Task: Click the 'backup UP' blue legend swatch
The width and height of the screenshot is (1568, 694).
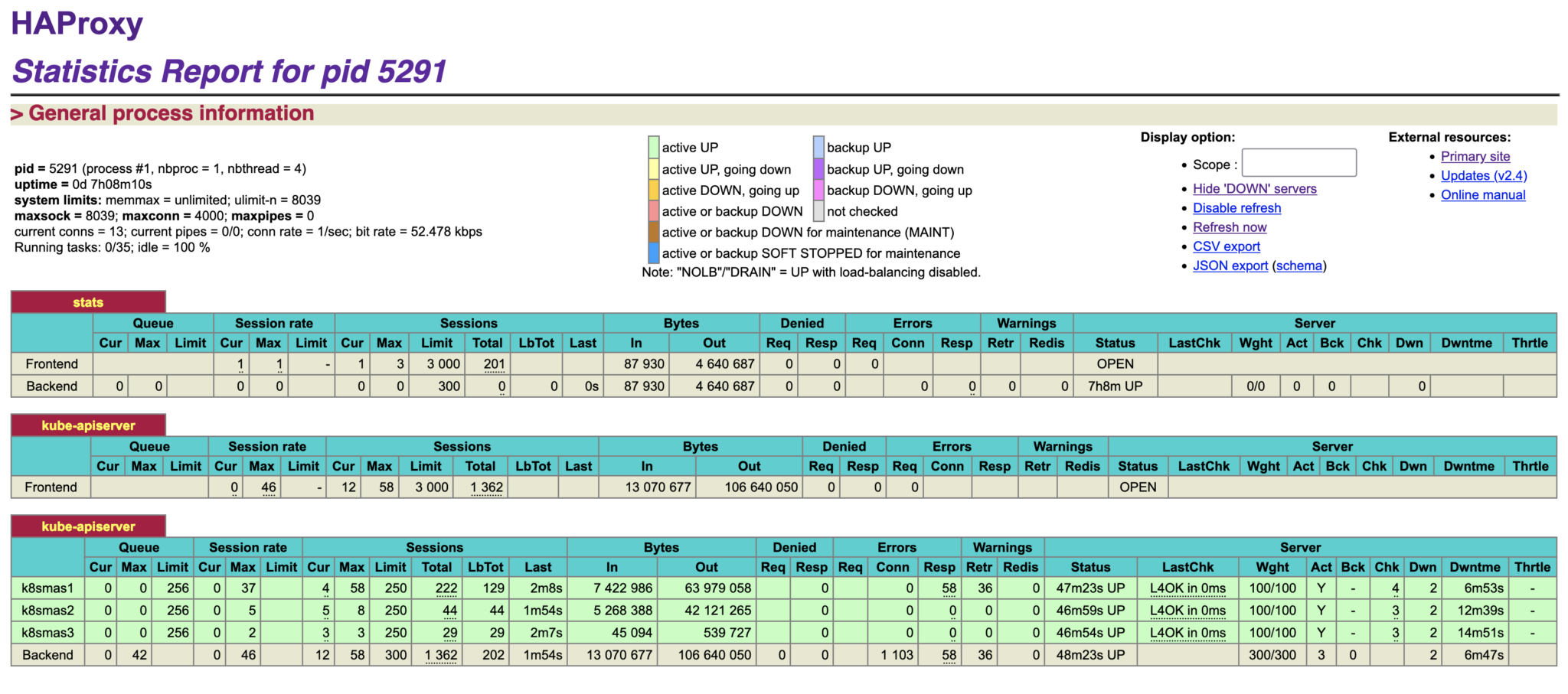Action: [818, 147]
